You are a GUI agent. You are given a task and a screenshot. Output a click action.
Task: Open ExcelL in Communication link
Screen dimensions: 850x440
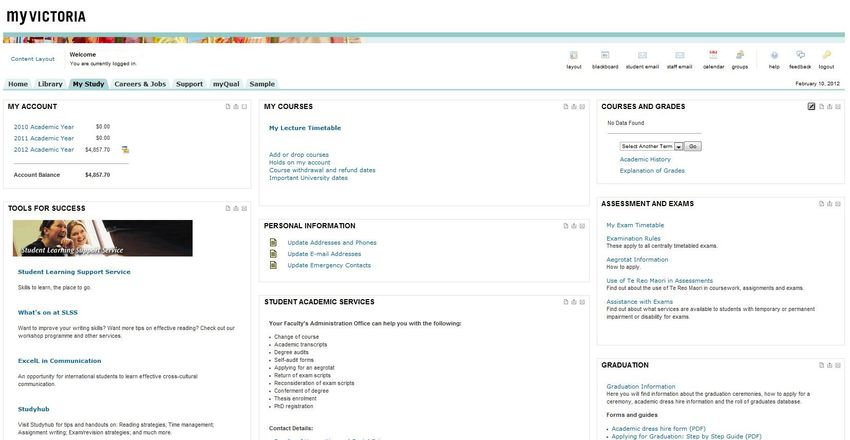tap(60, 361)
